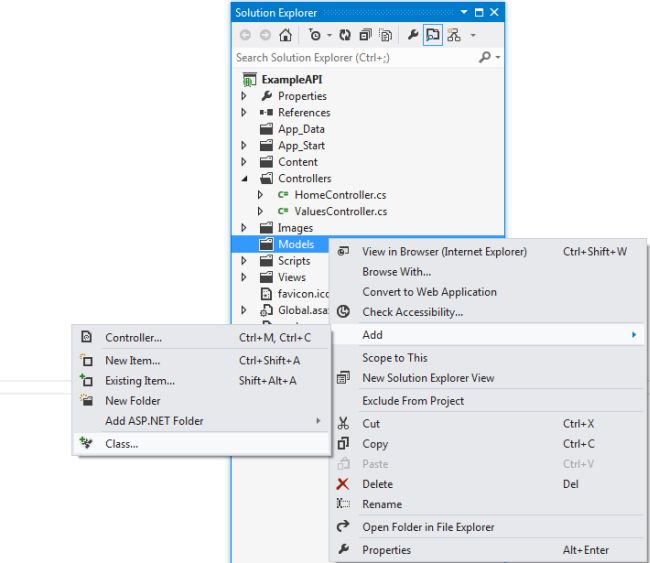The width and height of the screenshot is (650, 563).
Task: Click the Class... icon in Add submenu
Action: coord(86,443)
